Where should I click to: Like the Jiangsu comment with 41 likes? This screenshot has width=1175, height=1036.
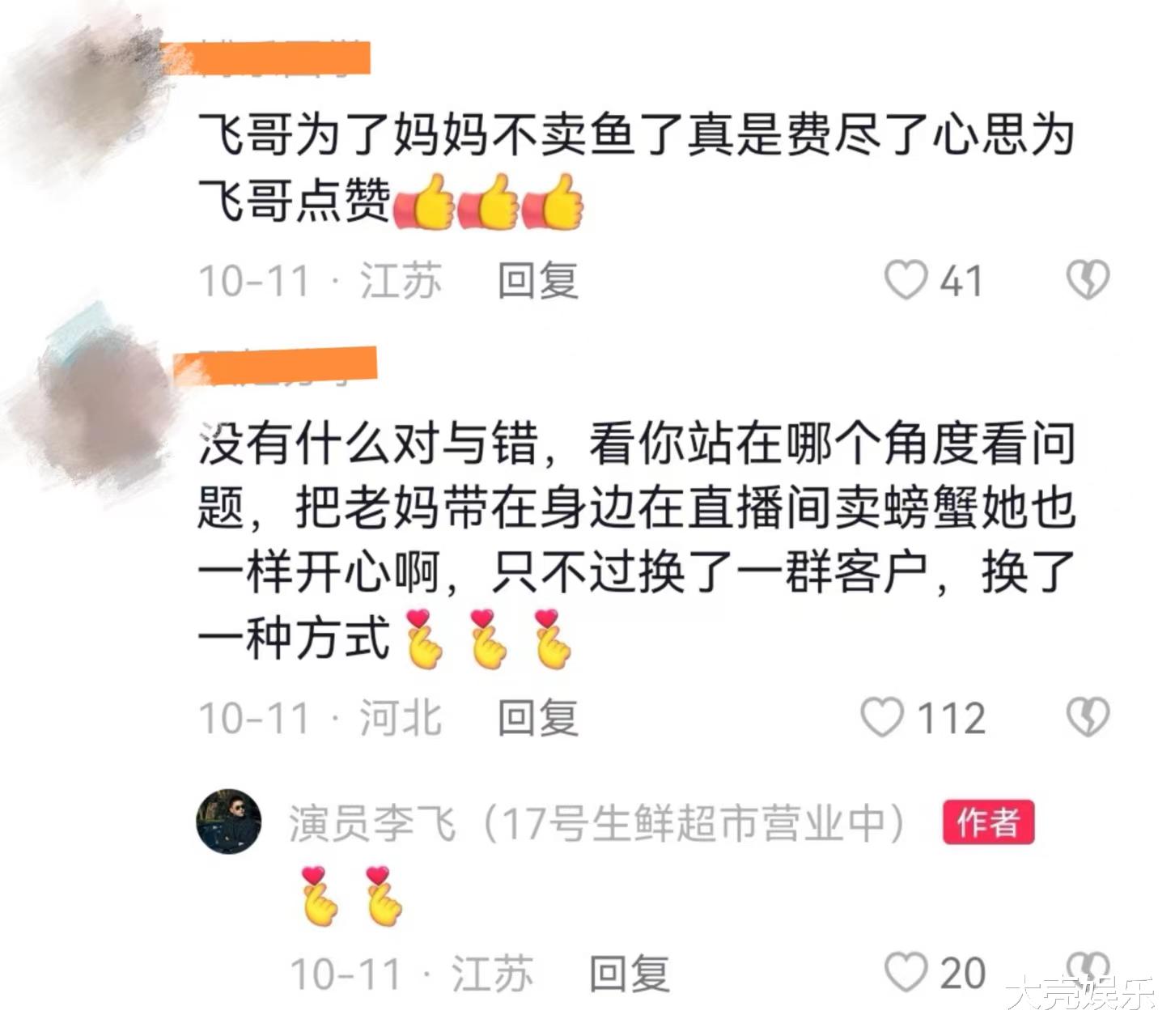906,281
